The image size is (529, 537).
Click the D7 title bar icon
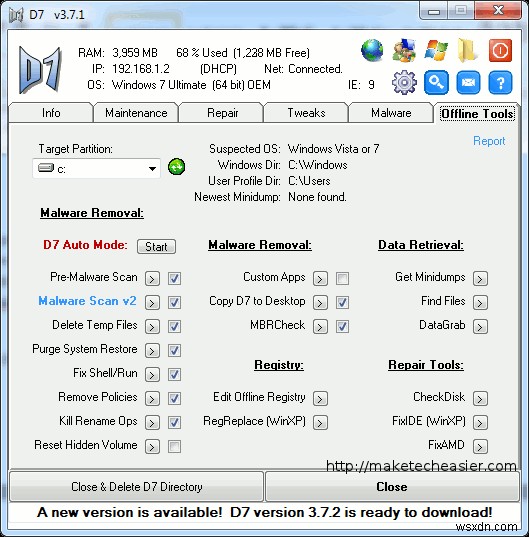click(x=16, y=15)
